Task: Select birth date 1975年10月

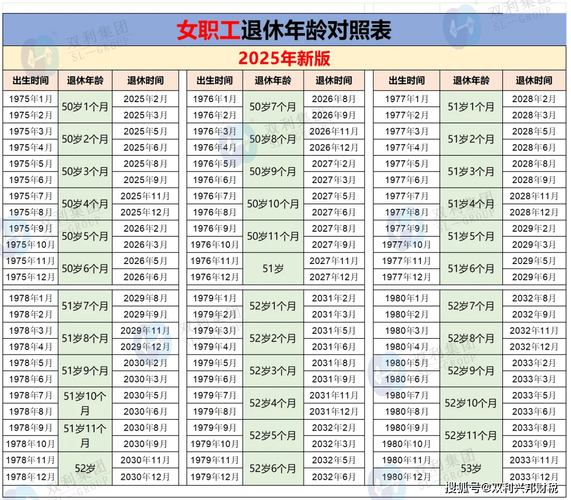Action: point(31,245)
